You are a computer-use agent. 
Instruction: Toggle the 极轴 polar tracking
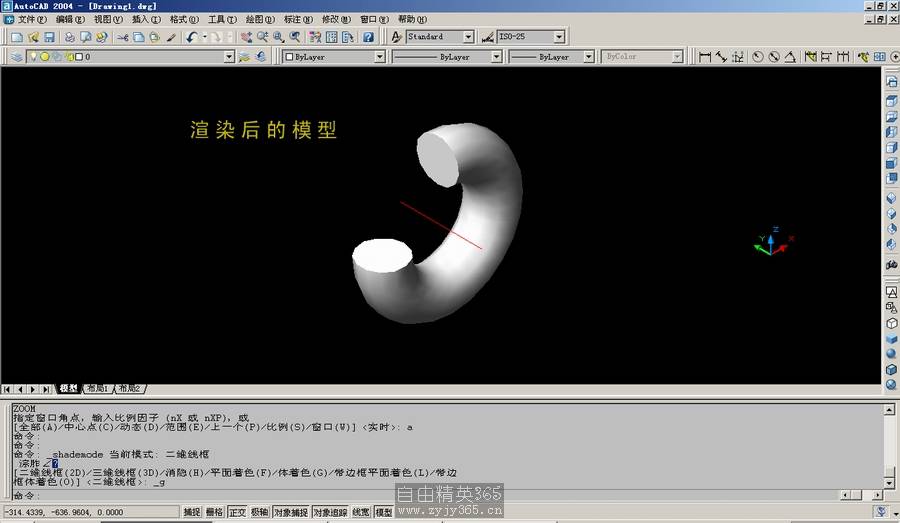click(x=259, y=512)
